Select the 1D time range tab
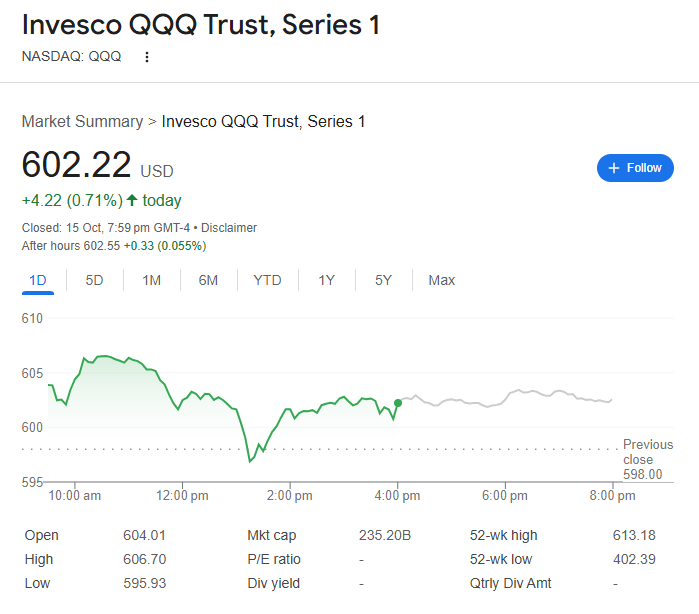This screenshot has height=614, width=699. [x=38, y=280]
